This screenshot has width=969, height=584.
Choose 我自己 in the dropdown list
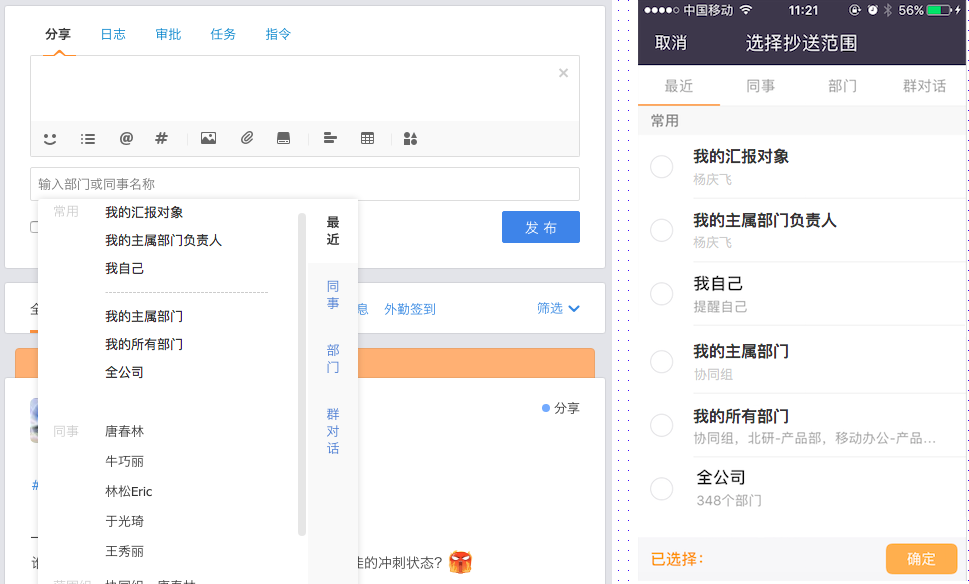[124, 268]
